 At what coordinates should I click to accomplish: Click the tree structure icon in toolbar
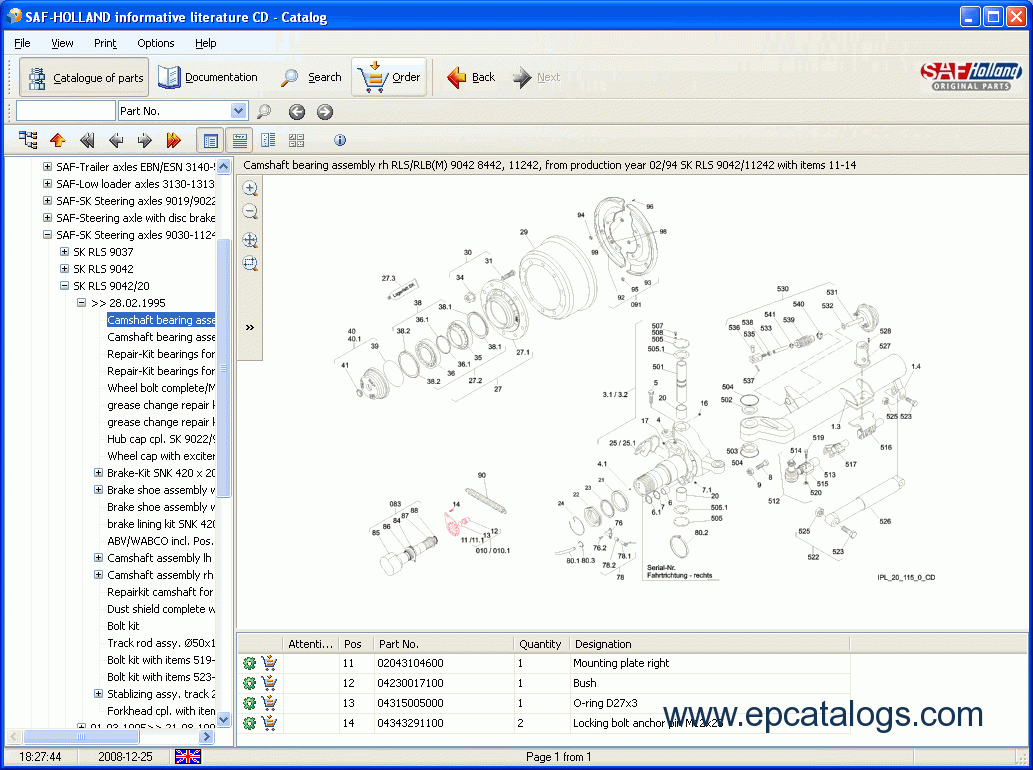[28, 140]
